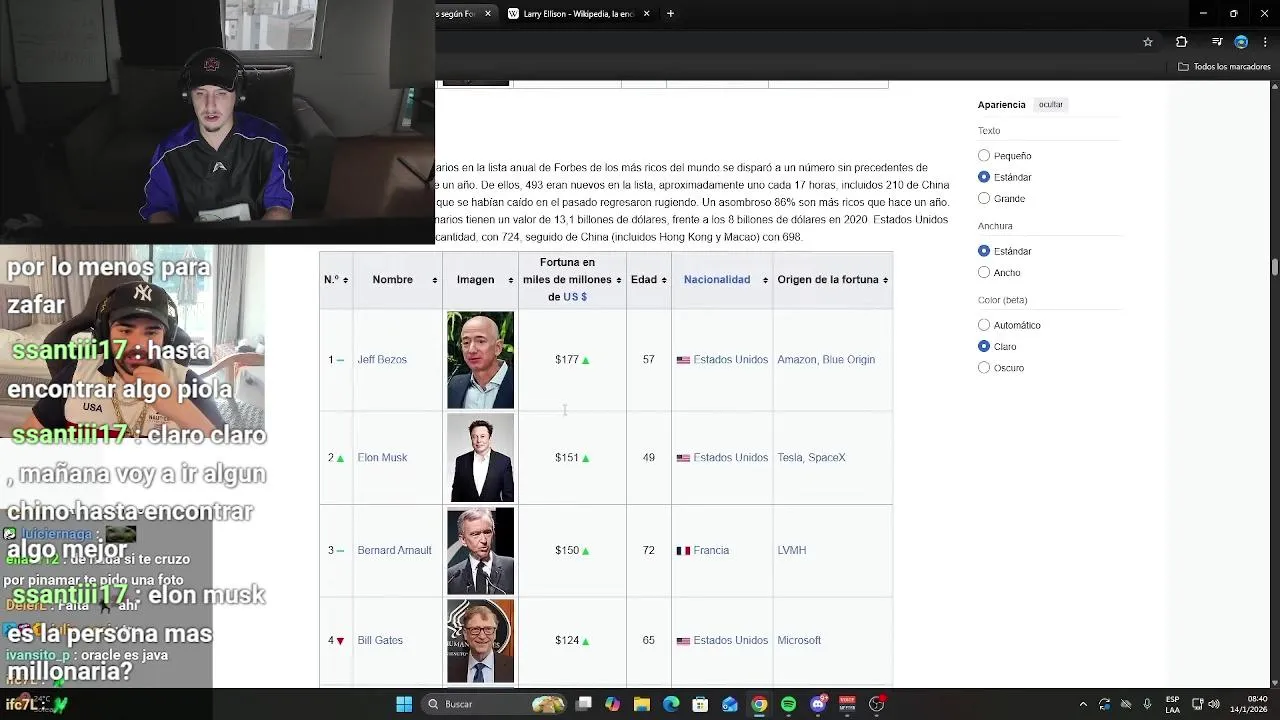Click the microphone tray icon
The height and width of the screenshot is (720, 1280).
(x=1147, y=704)
